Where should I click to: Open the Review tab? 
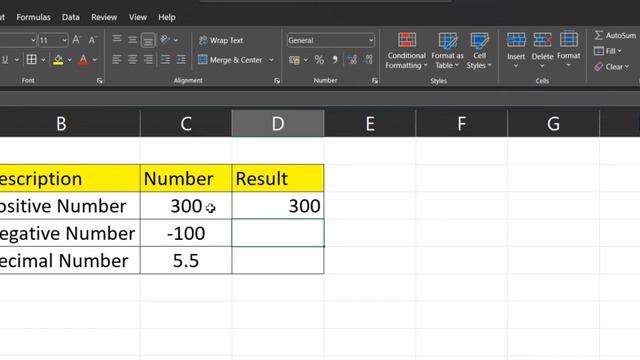click(x=104, y=17)
